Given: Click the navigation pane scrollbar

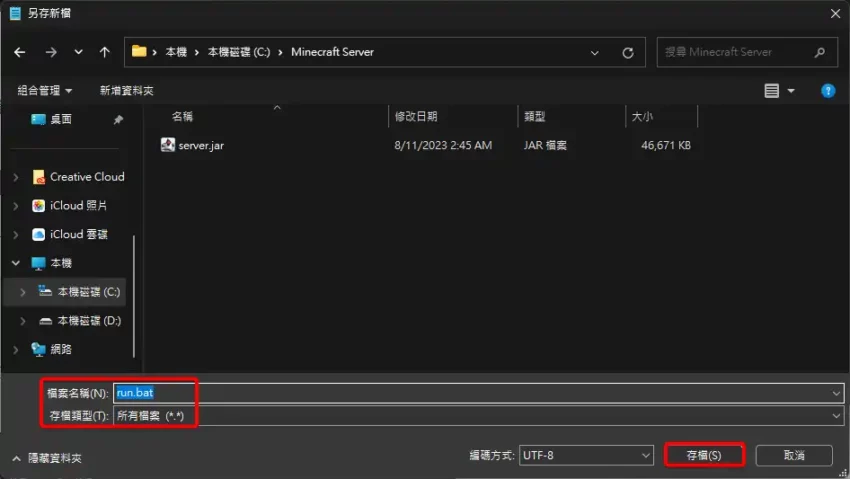Looking at the screenshot, I should tap(134, 296).
